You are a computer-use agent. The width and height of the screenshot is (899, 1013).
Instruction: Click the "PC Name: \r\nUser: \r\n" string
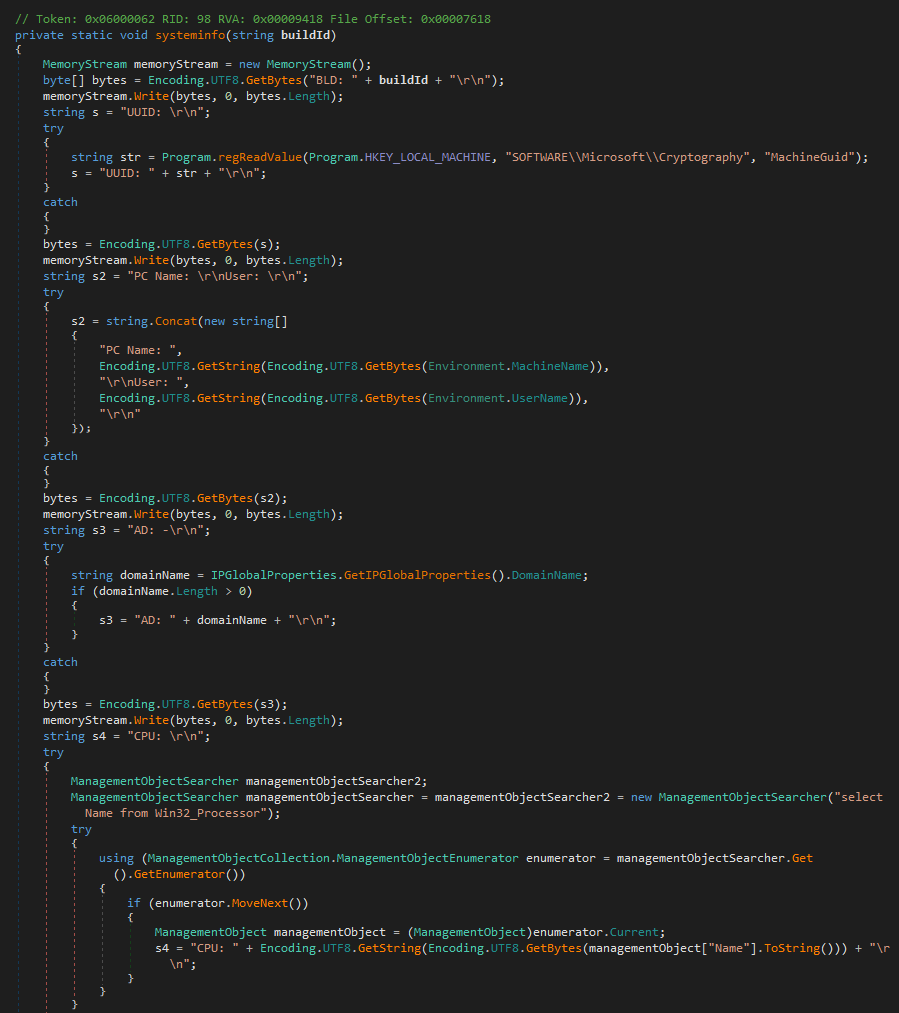[x=214, y=276]
